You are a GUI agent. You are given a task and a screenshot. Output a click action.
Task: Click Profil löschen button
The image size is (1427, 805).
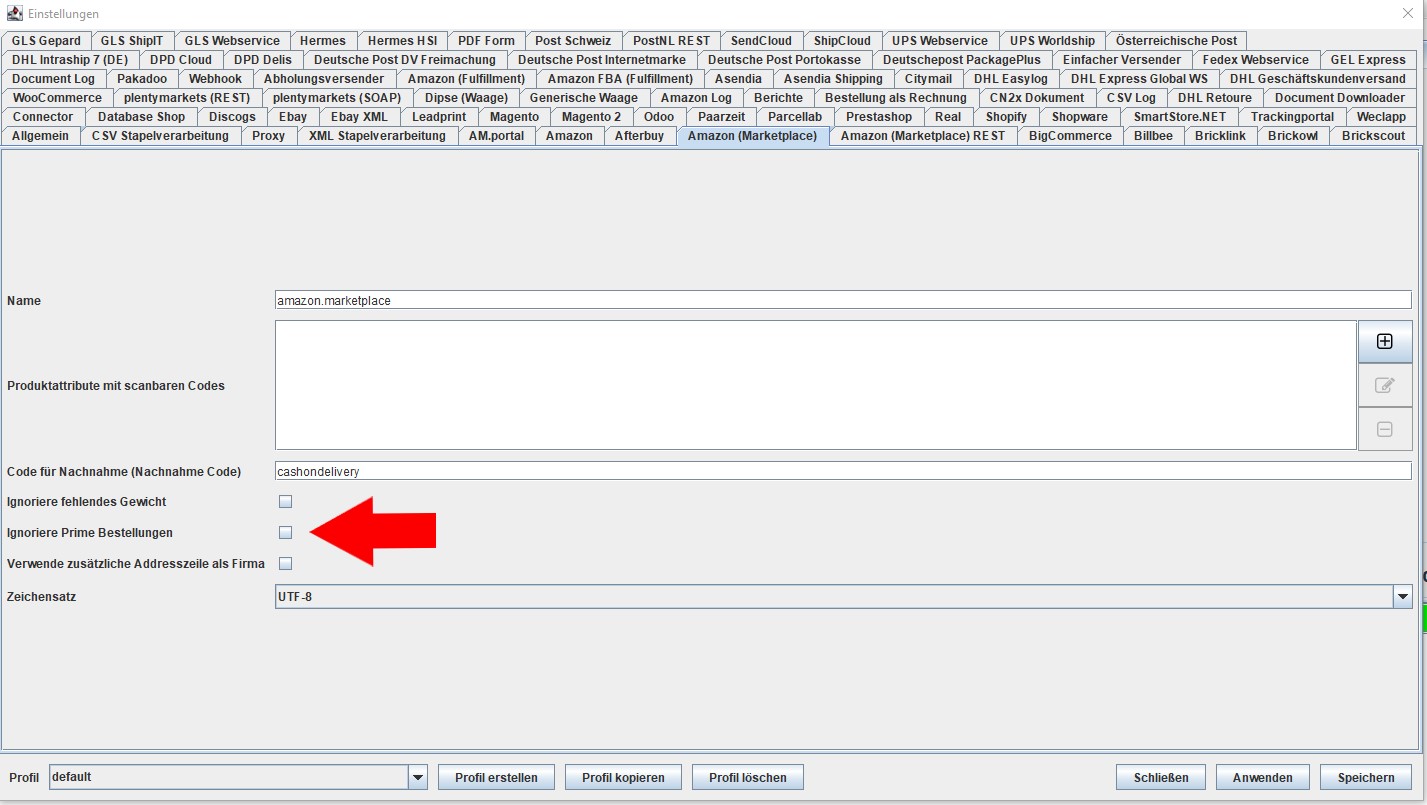748,777
